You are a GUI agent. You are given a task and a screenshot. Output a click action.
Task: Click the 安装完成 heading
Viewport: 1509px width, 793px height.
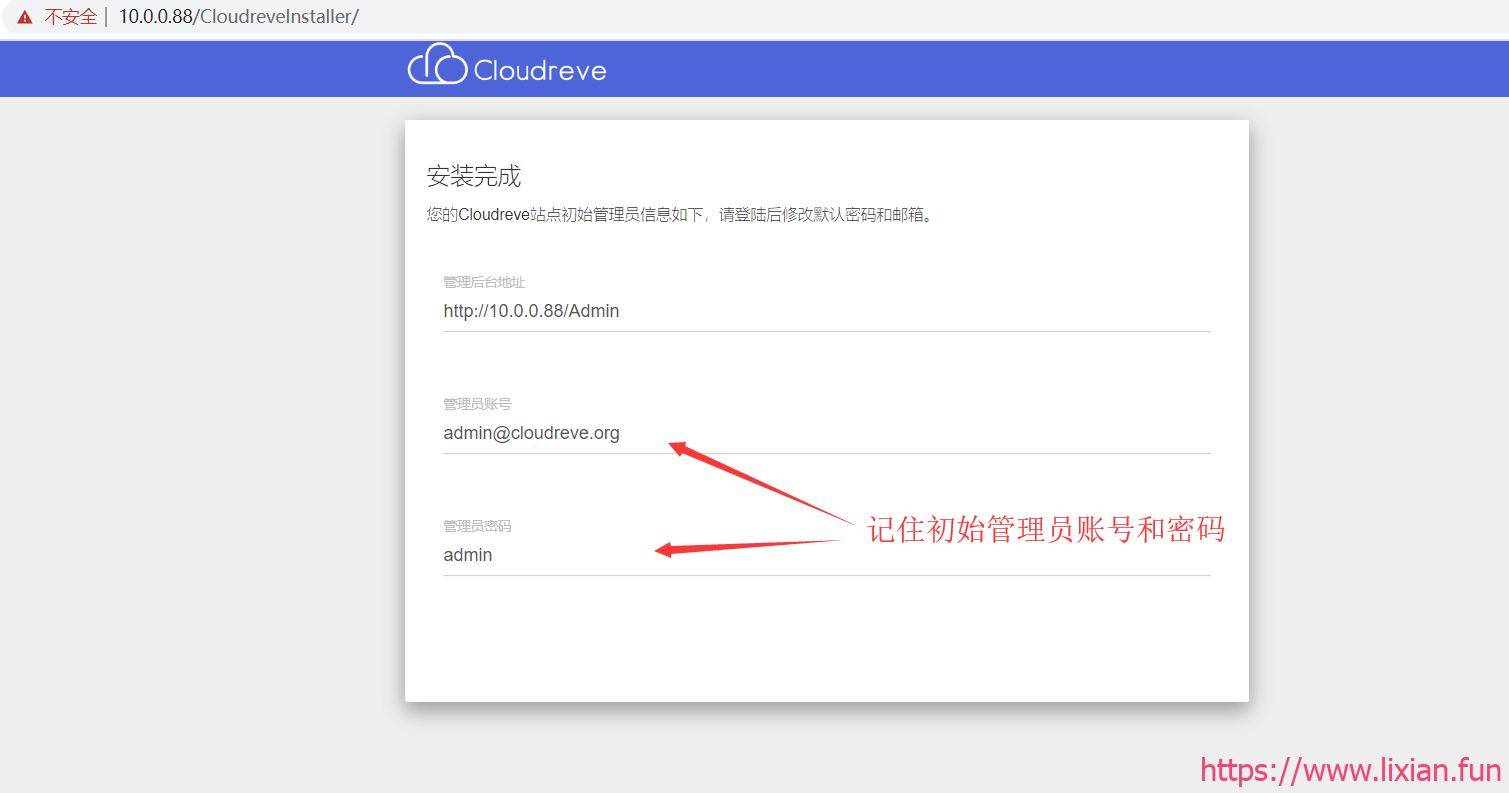(474, 177)
